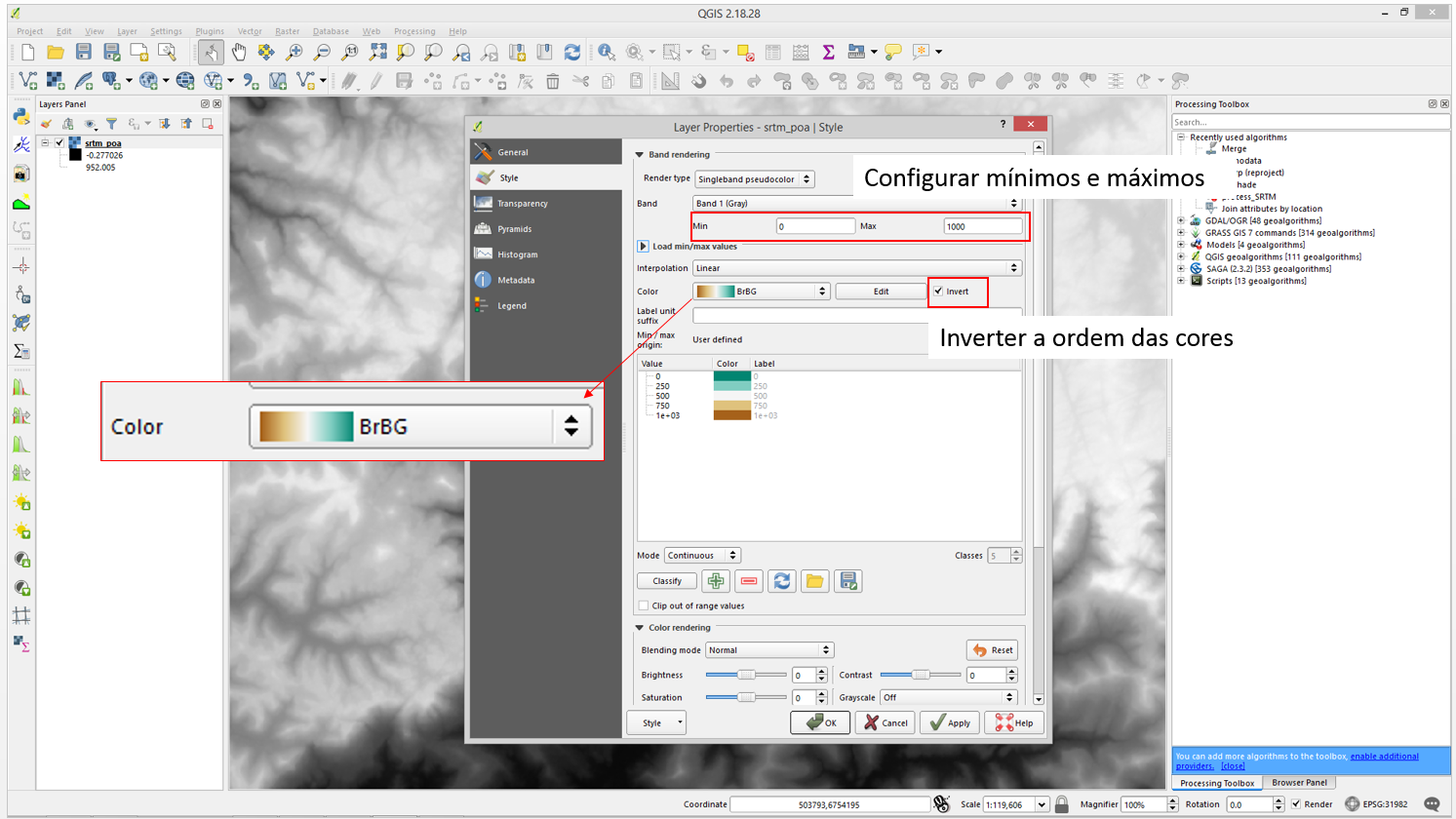This screenshot has height=819, width=1456.
Task: Click the Max value input field
Action: tap(982, 226)
